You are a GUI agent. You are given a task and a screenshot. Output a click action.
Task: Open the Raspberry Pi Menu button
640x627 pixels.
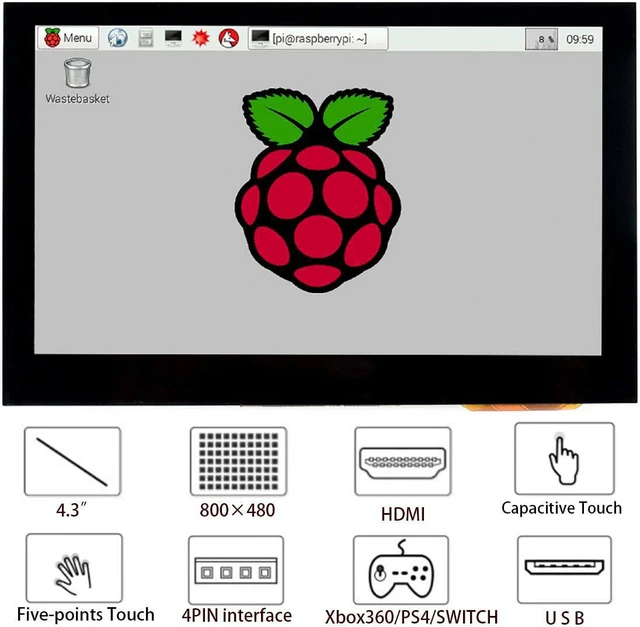[68, 38]
